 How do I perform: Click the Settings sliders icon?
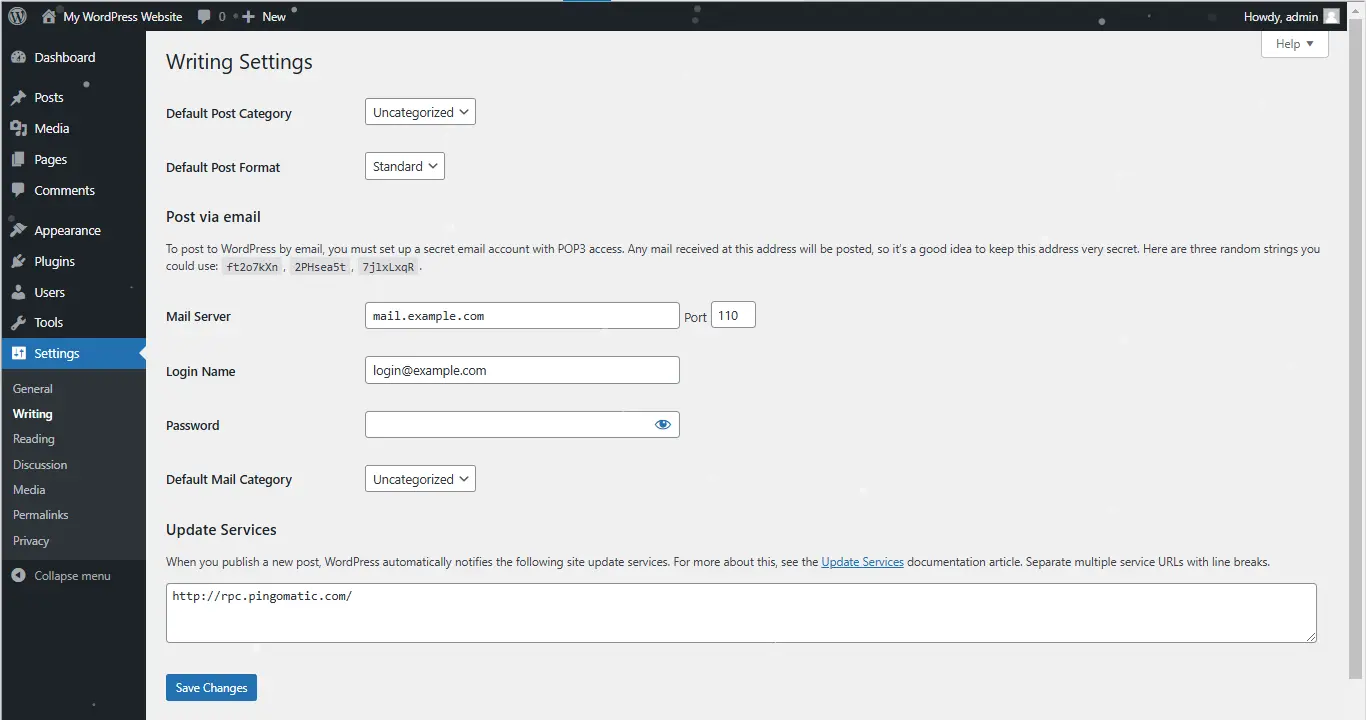[18, 353]
